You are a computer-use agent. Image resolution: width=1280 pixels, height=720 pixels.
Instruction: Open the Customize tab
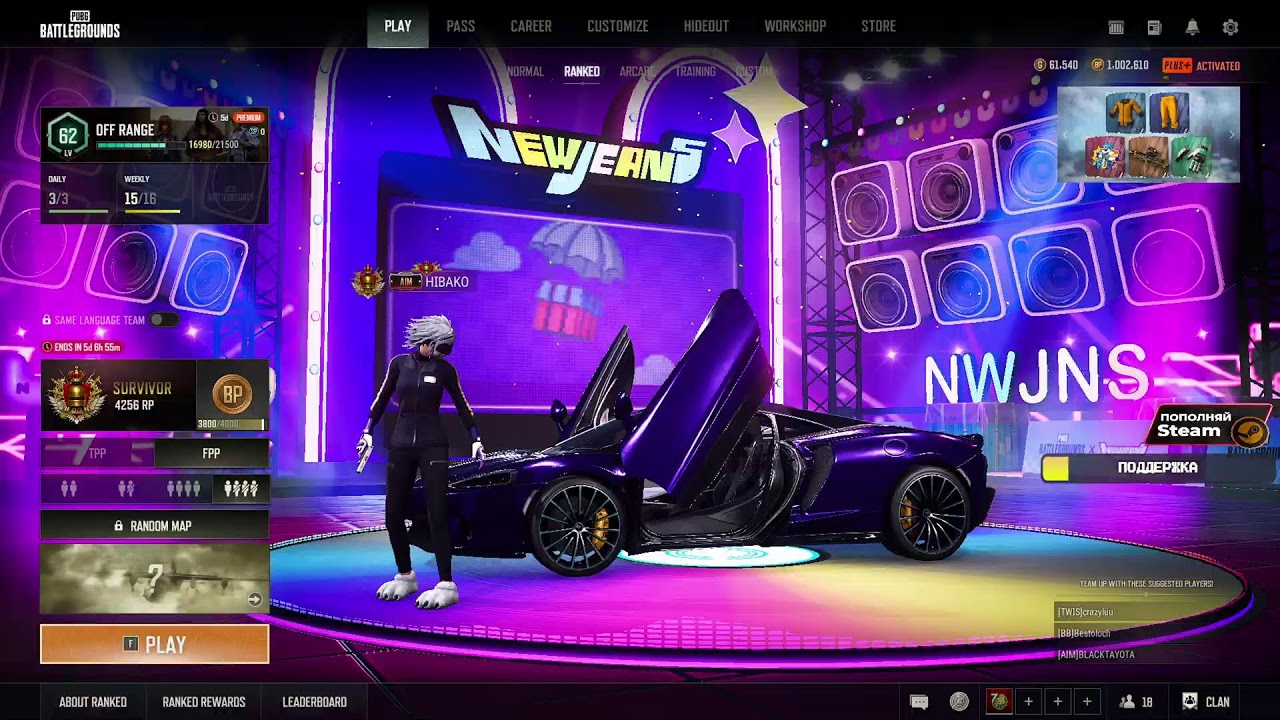click(618, 26)
